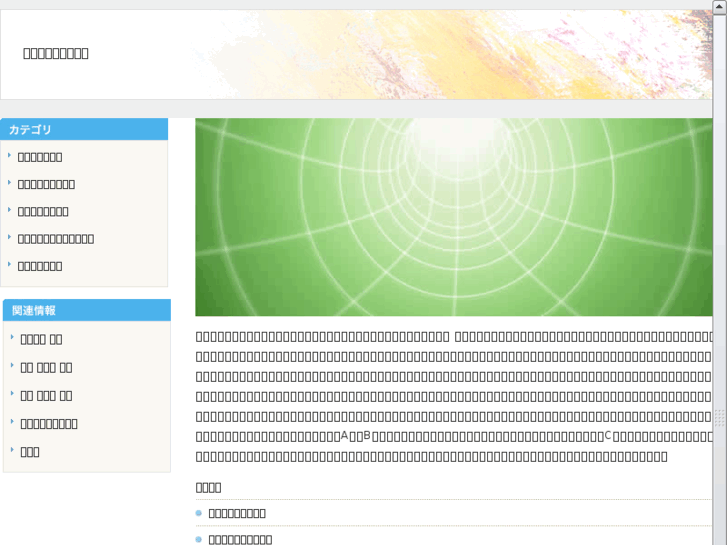
Task: Open the last link in the カテゴリ list
Action: click(40, 266)
